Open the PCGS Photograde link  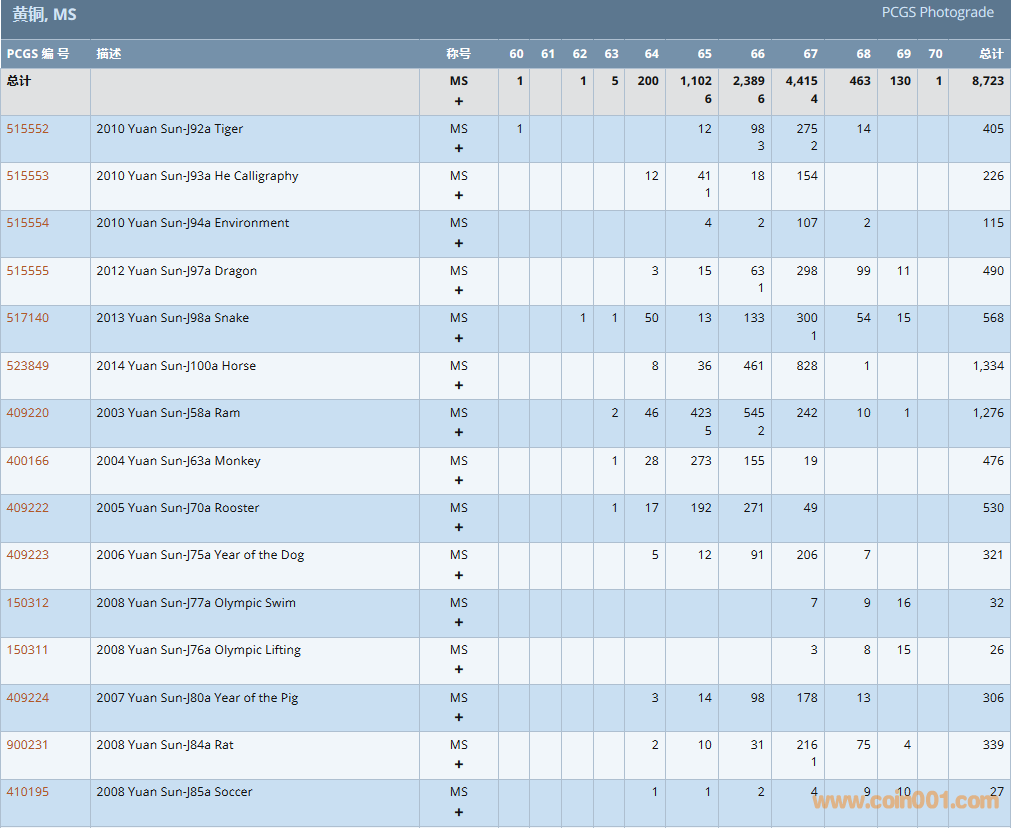pos(937,13)
